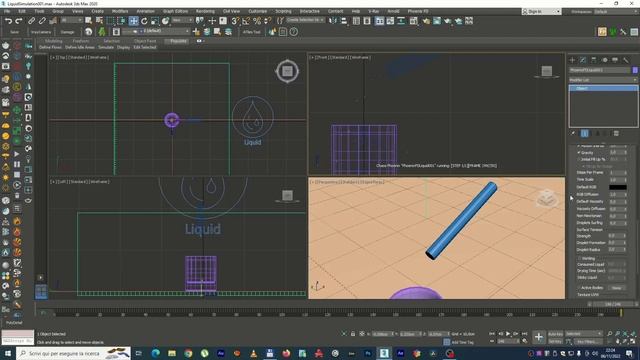The width and height of the screenshot is (640, 360).
Task: Open the layer 0 (default) dropdown
Action: tap(156, 31)
